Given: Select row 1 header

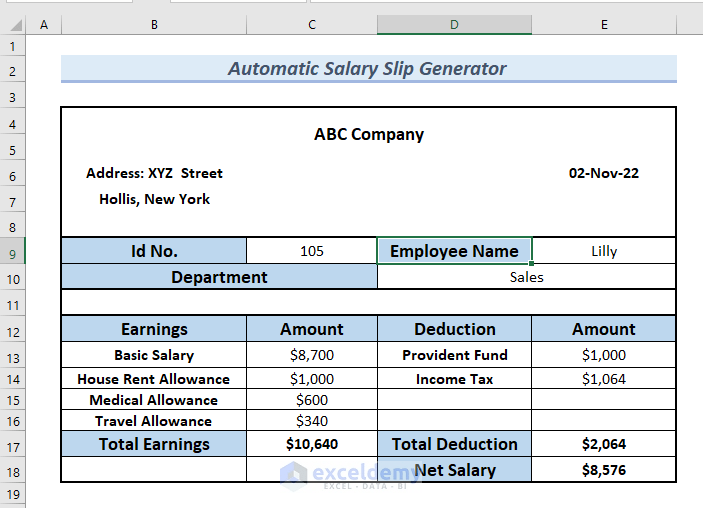Looking at the screenshot, I should 13,46.
